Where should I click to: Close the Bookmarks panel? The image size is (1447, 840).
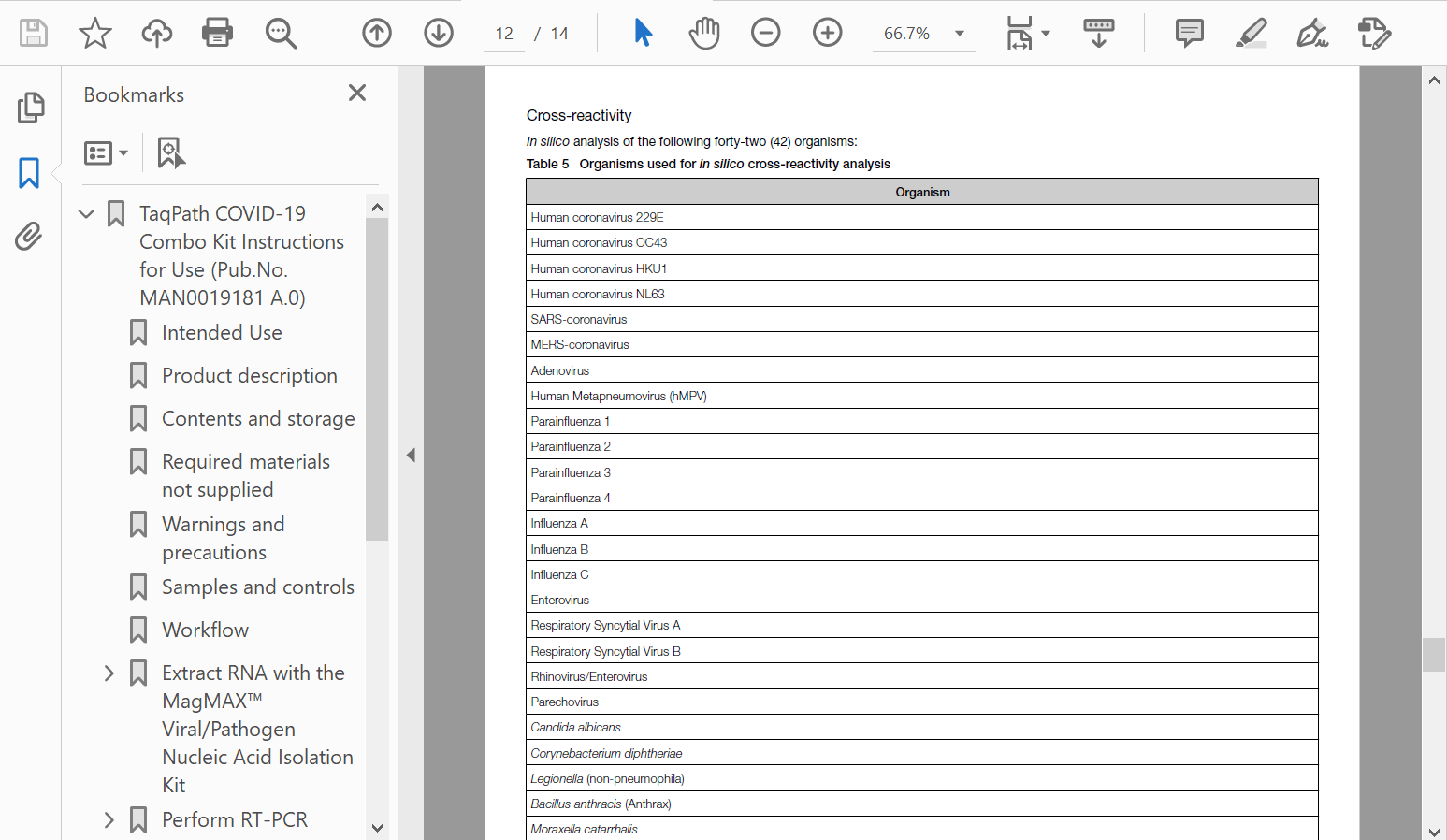click(357, 93)
